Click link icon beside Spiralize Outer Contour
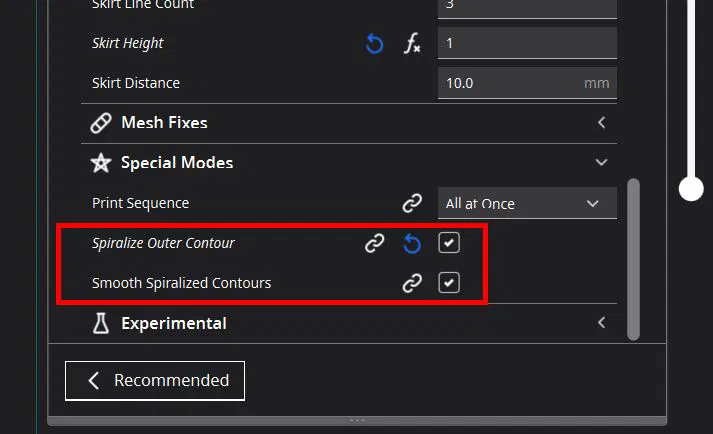This screenshot has height=434, width=713. (374, 243)
